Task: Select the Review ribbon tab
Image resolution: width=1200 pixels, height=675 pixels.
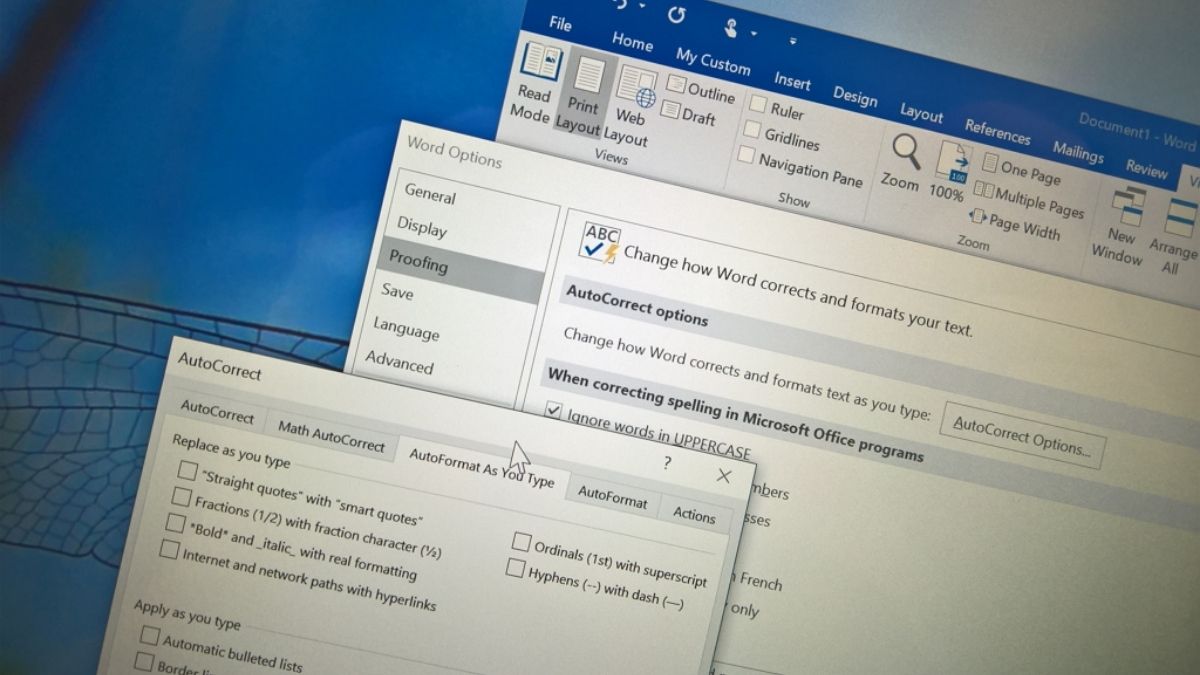Action: [x=1146, y=169]
